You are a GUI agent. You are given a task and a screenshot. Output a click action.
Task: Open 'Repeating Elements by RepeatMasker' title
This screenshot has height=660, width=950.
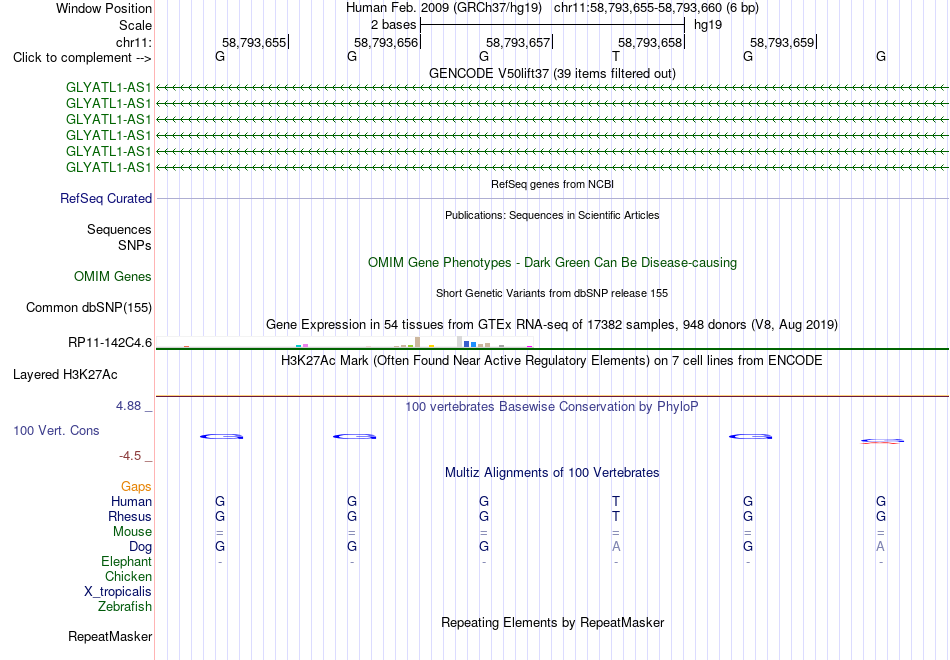(x=553, y=622)
